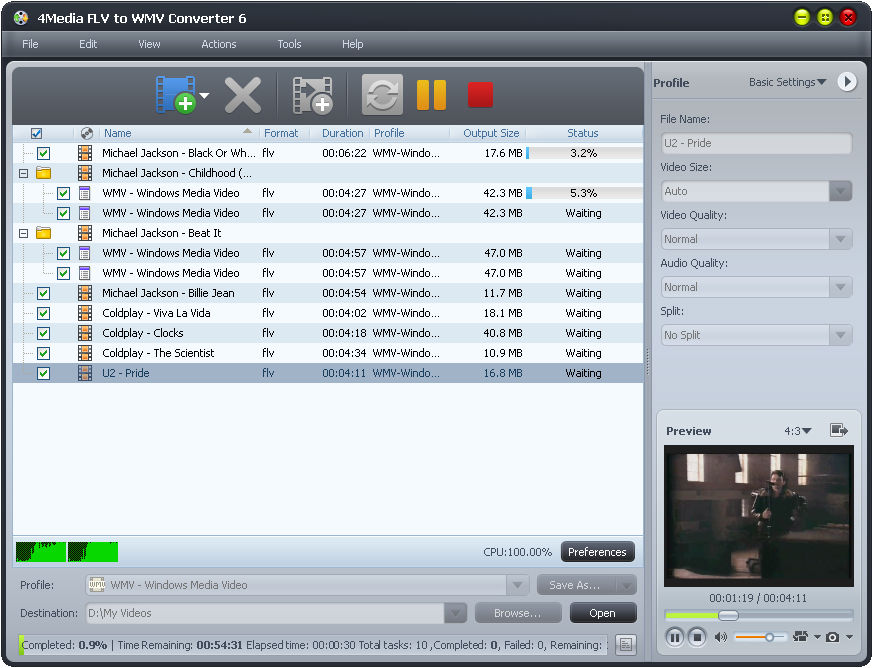Click the Browse... button
The image size is (873, 668).
coord(517,613)
